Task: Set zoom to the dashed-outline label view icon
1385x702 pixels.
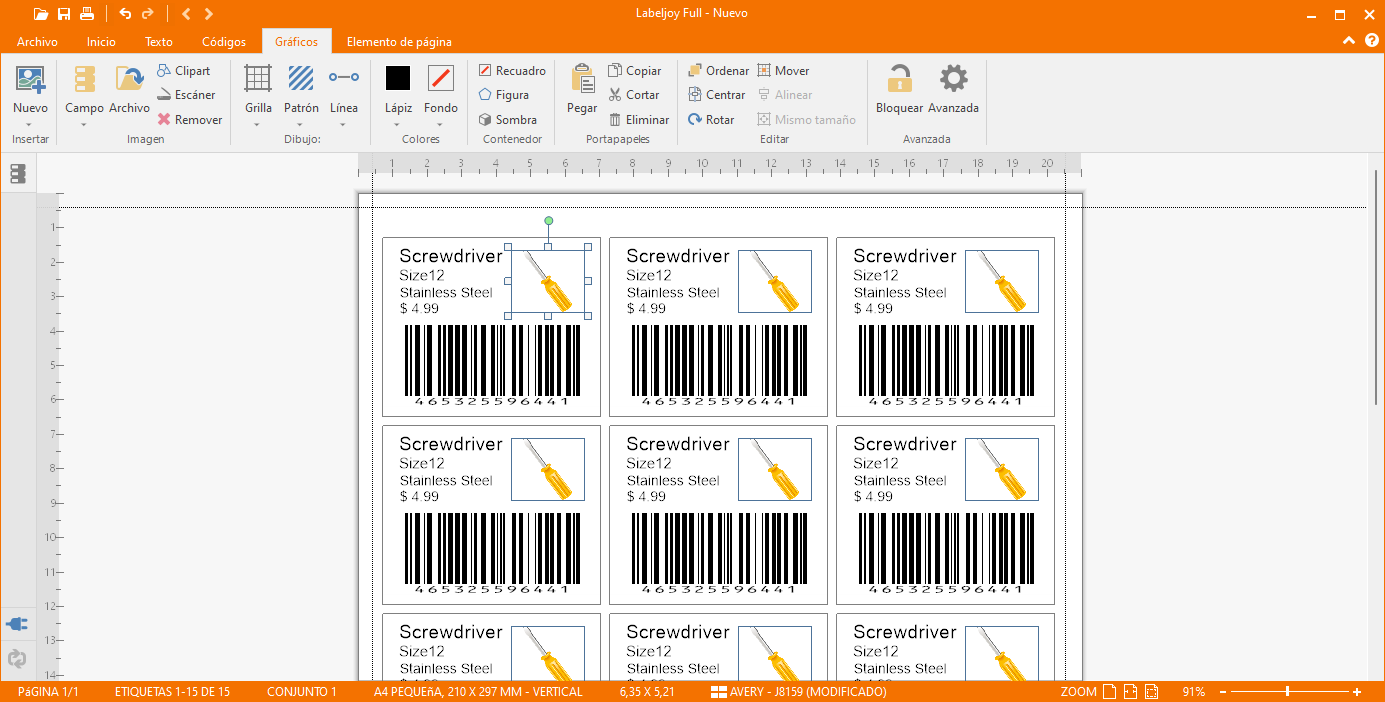Action: tap(1151, 692)
